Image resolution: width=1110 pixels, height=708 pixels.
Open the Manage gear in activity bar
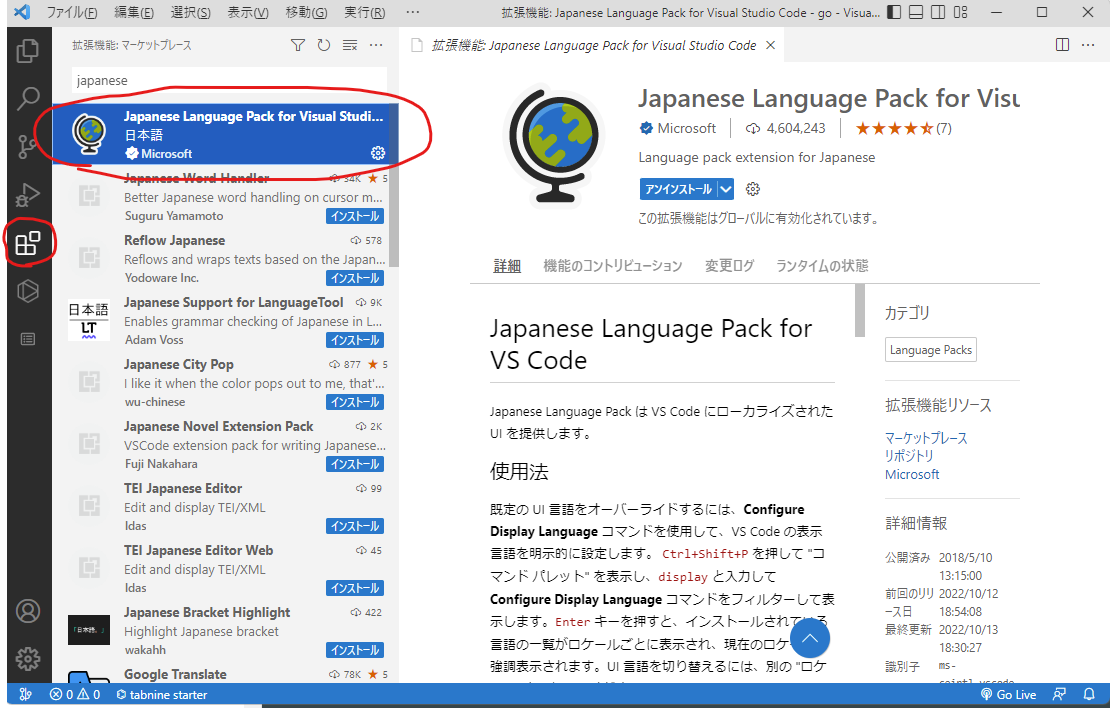(28, 659)
